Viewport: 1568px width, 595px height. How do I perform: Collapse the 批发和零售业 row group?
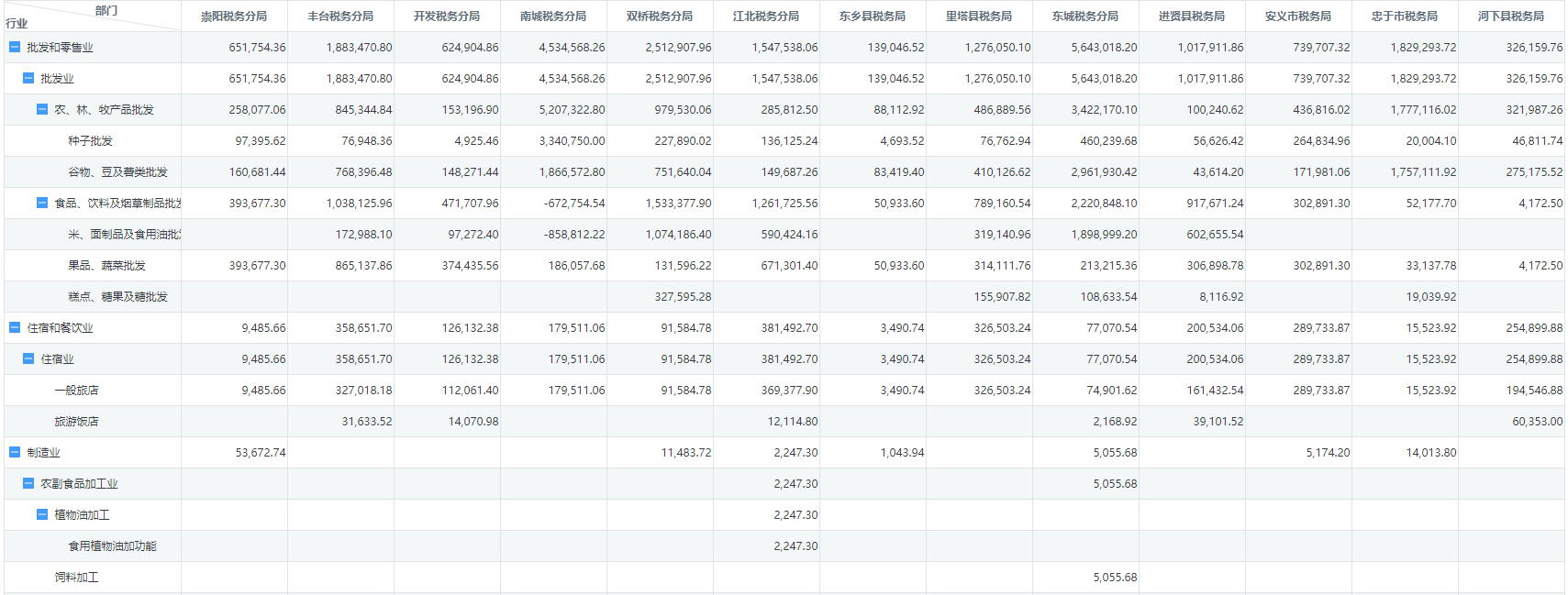(15, 47)
